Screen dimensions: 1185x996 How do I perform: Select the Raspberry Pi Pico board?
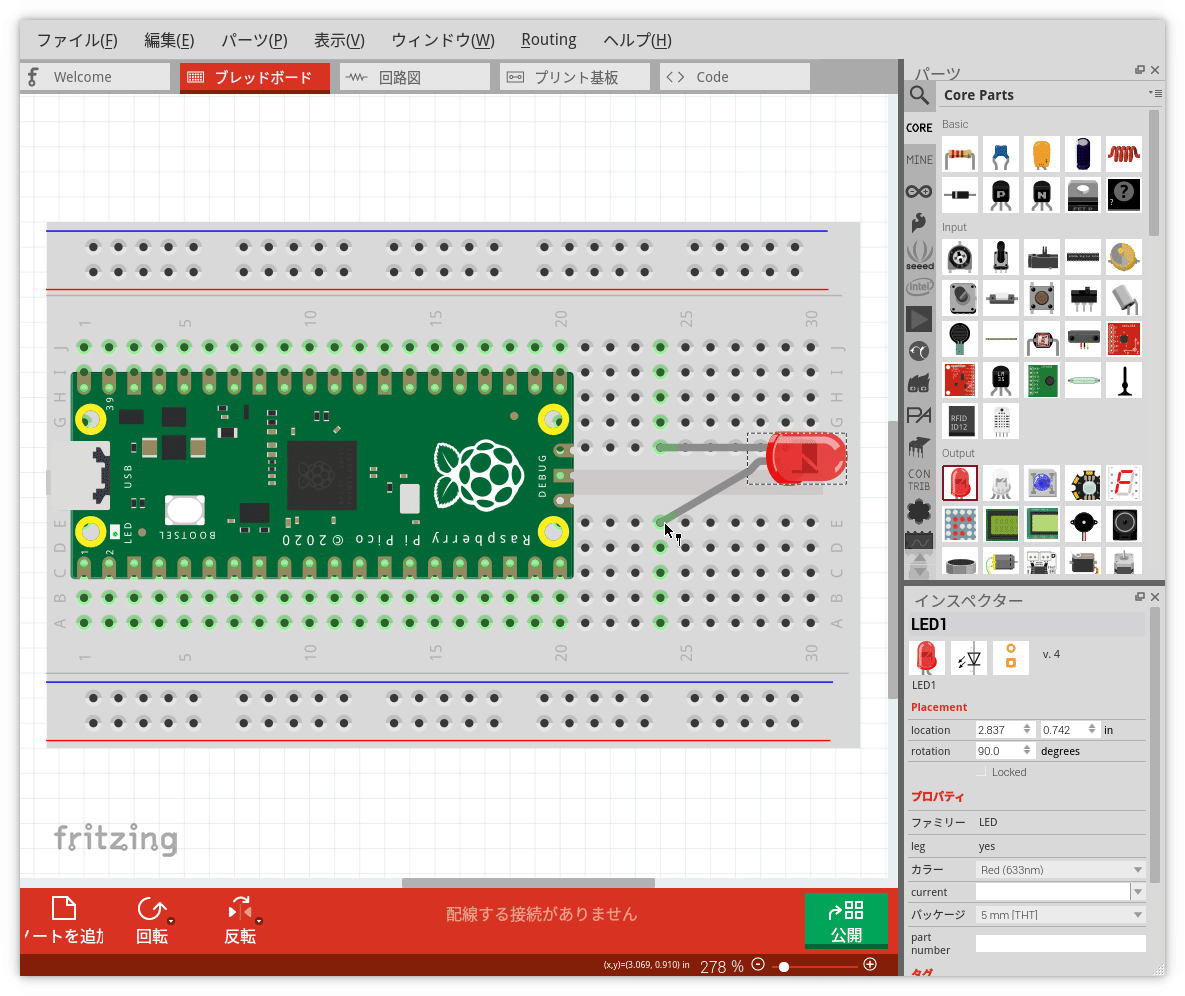click(323, 473)
